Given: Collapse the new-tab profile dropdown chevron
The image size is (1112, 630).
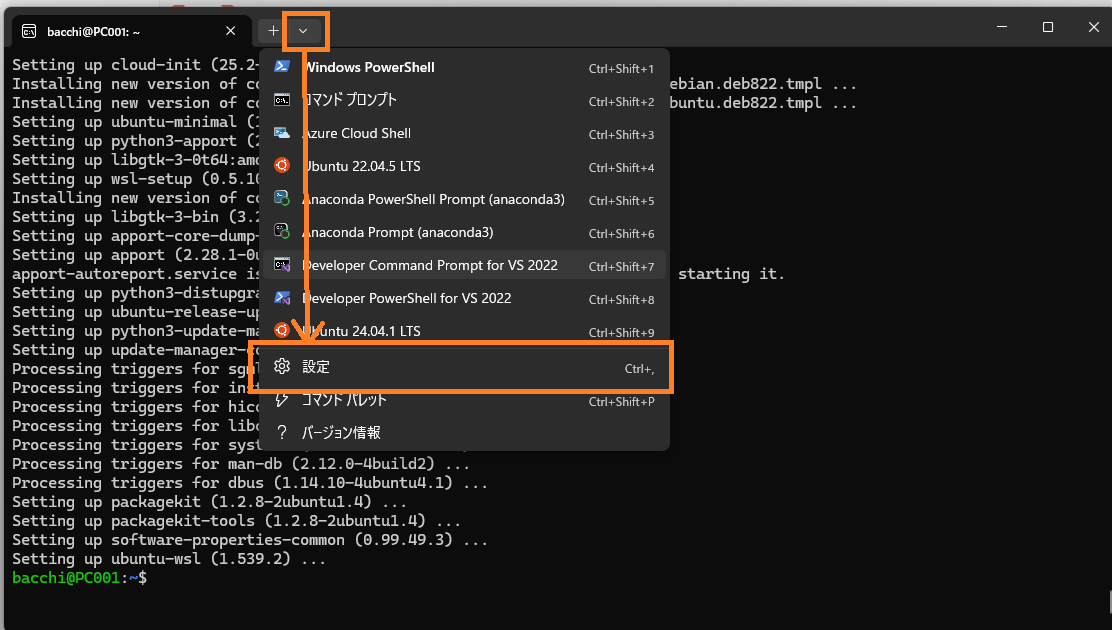Looking at the screenshot, I should pos(303,31).
